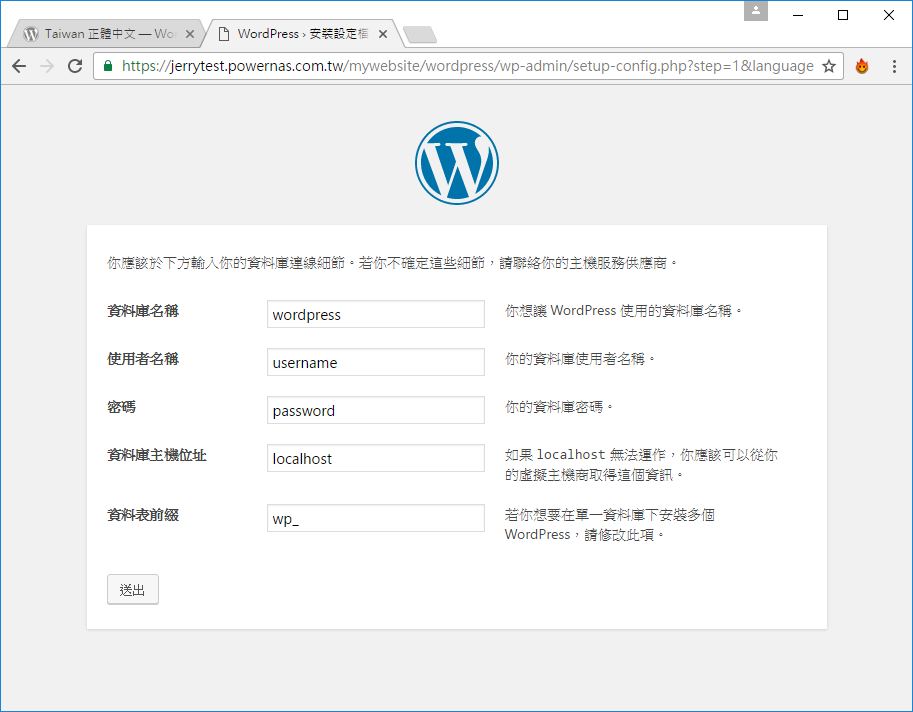Open the flame extension icon
The height and width of the screenshot is (712, 913).
tap(862, 66)
